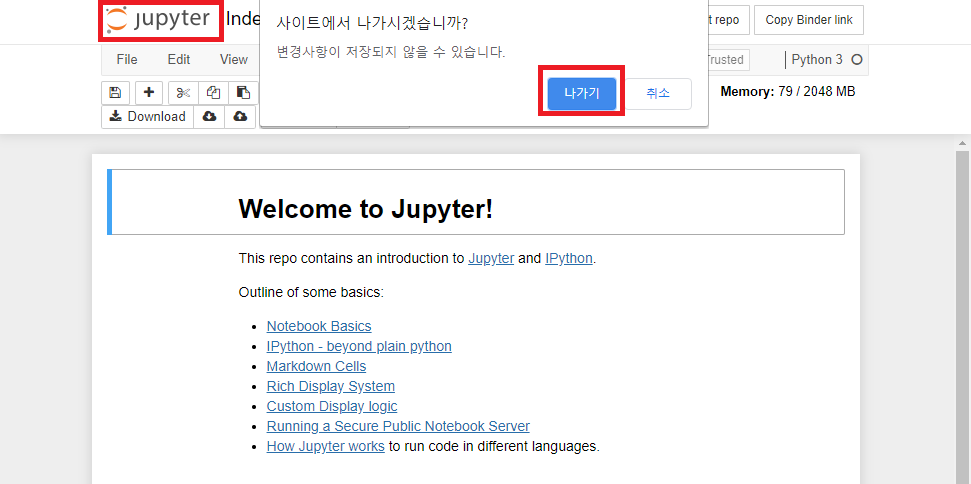Open Running a Secure Public Notebook Server link
This screenshot has width=971, height=484.
point(398,426)
